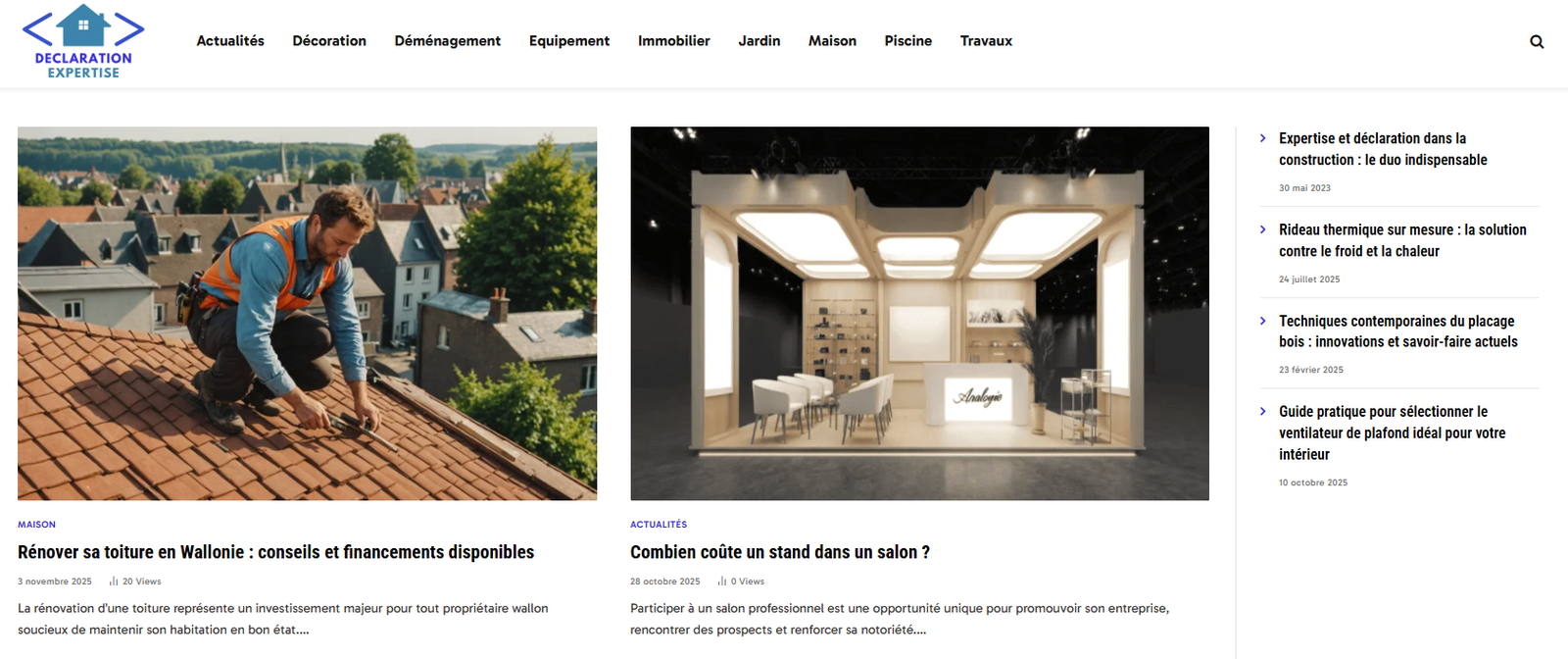The width and height of the screenshot is (1568, 659).
Task: Open the exhibition stand thumbnail image
Action: pos(919,313)
